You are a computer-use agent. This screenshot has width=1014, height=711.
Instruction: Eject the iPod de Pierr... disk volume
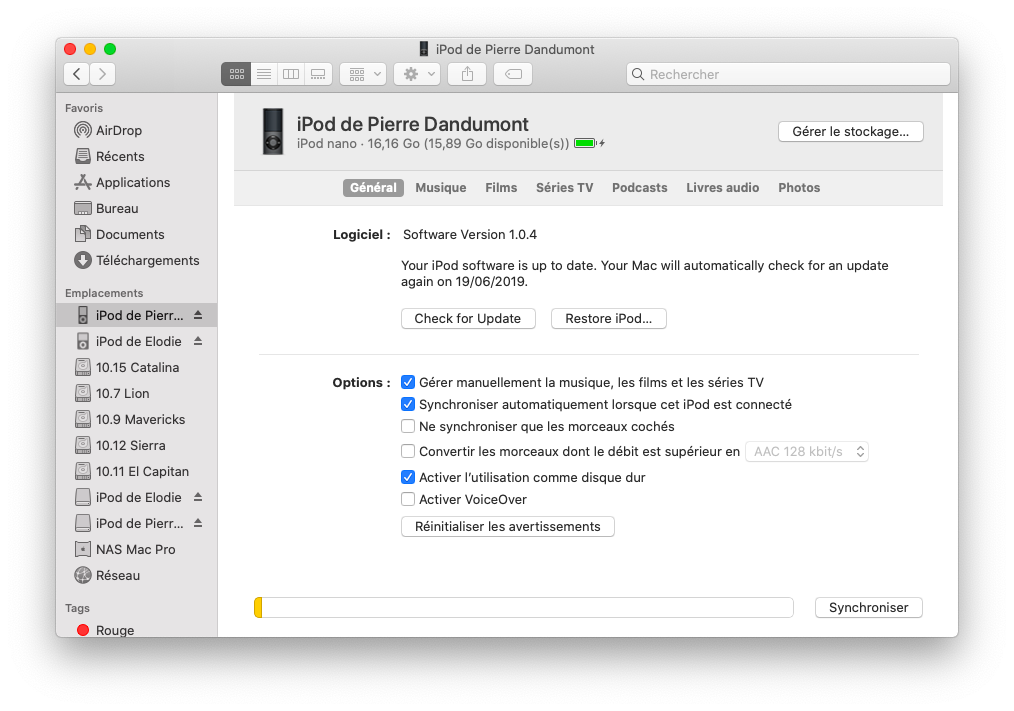tap(199, 523)
